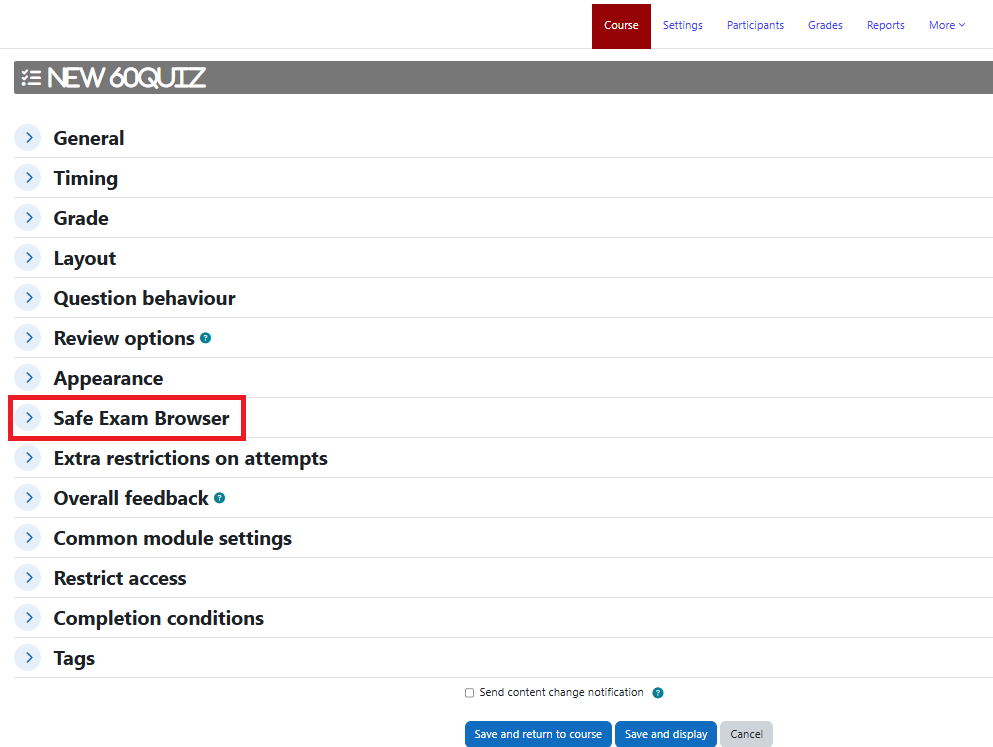
Task: Open the More dropdown menu
Action: (x=947, y=25)
